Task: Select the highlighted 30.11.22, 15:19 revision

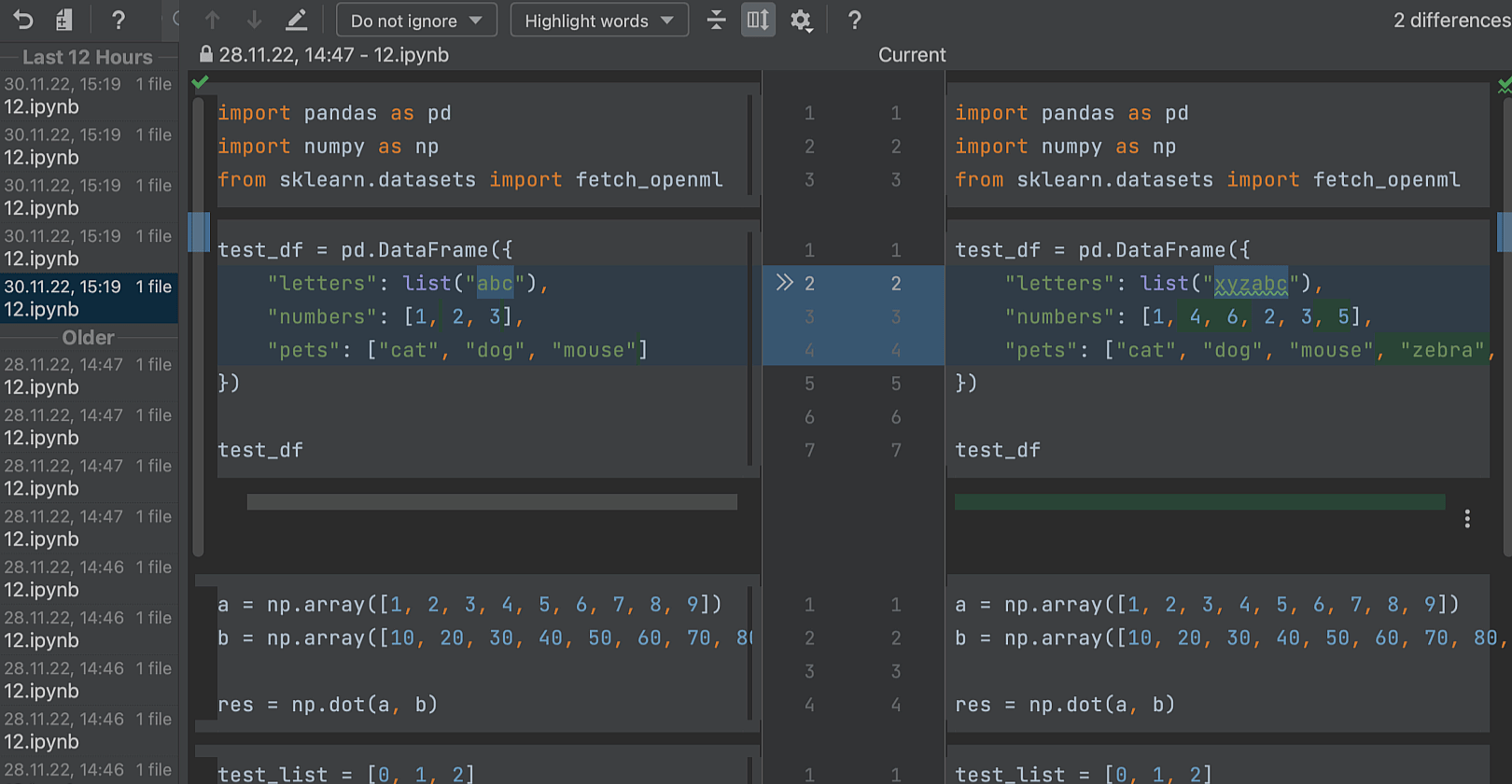Action: pyautogui.click(x=88, y=298)
